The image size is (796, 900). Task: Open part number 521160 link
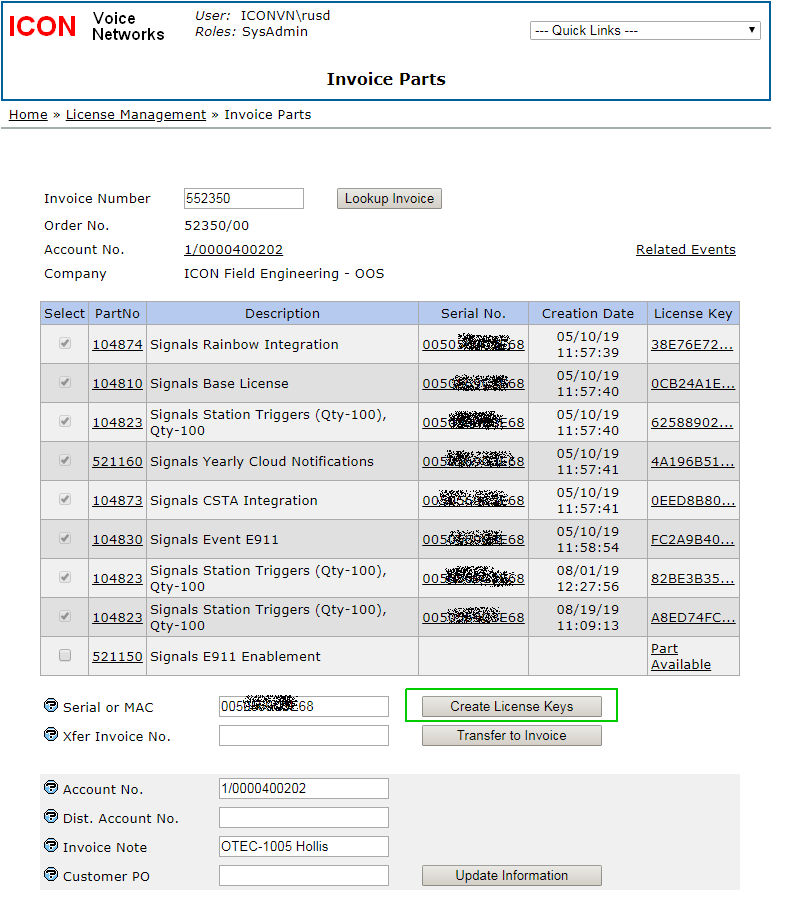118,461
